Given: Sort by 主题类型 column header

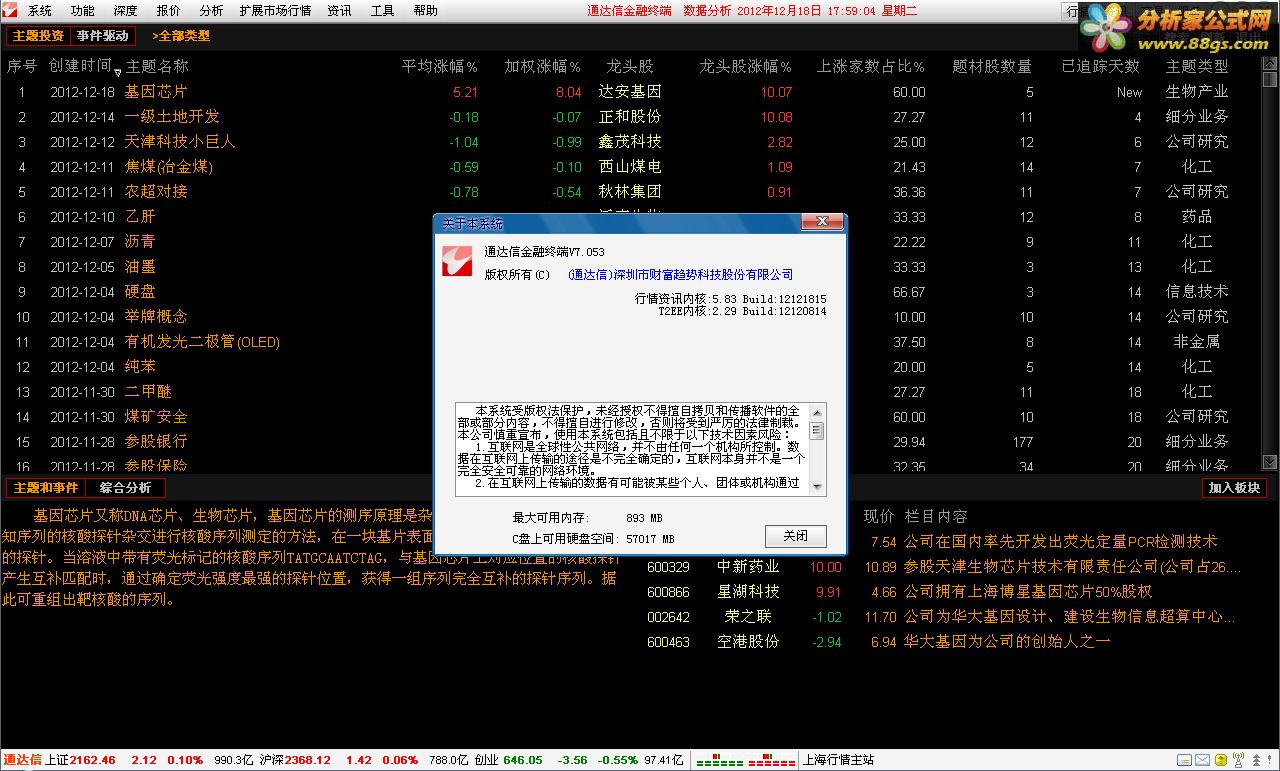Looking at the screenshot, I should pos(1196,67).
